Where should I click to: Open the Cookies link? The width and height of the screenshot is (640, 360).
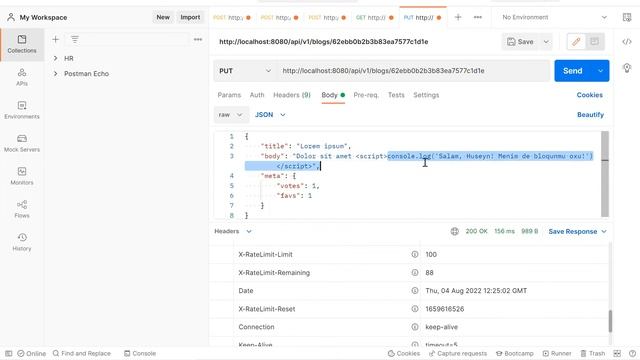[589, 95]
